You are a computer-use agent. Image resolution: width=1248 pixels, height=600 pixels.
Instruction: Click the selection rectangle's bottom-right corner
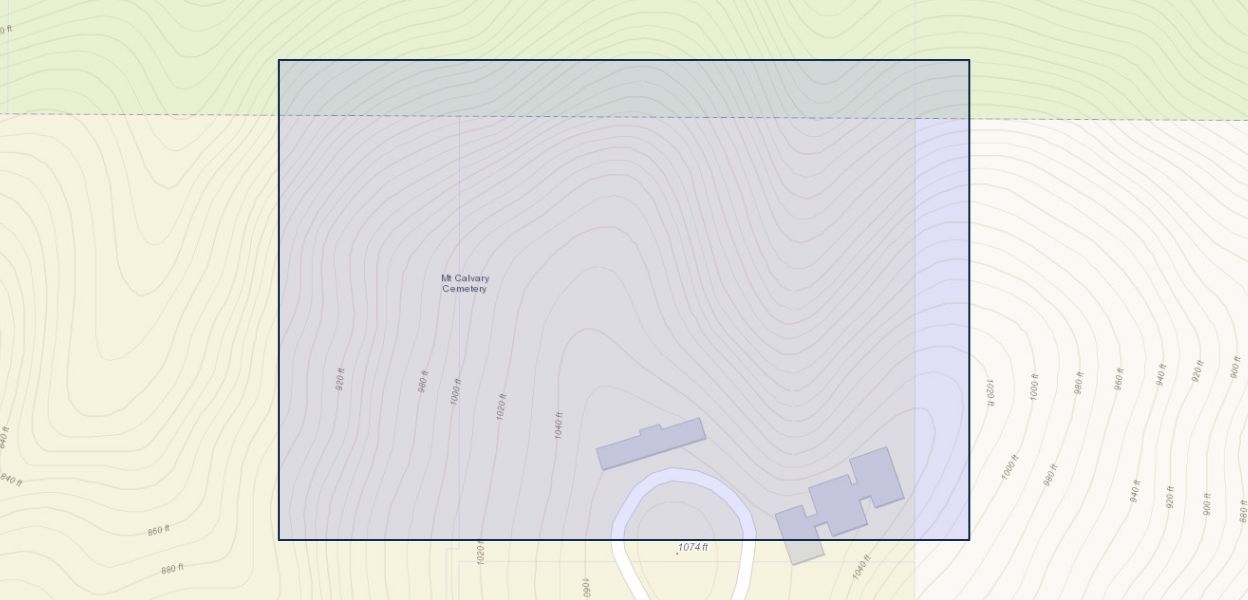[969, 540]
